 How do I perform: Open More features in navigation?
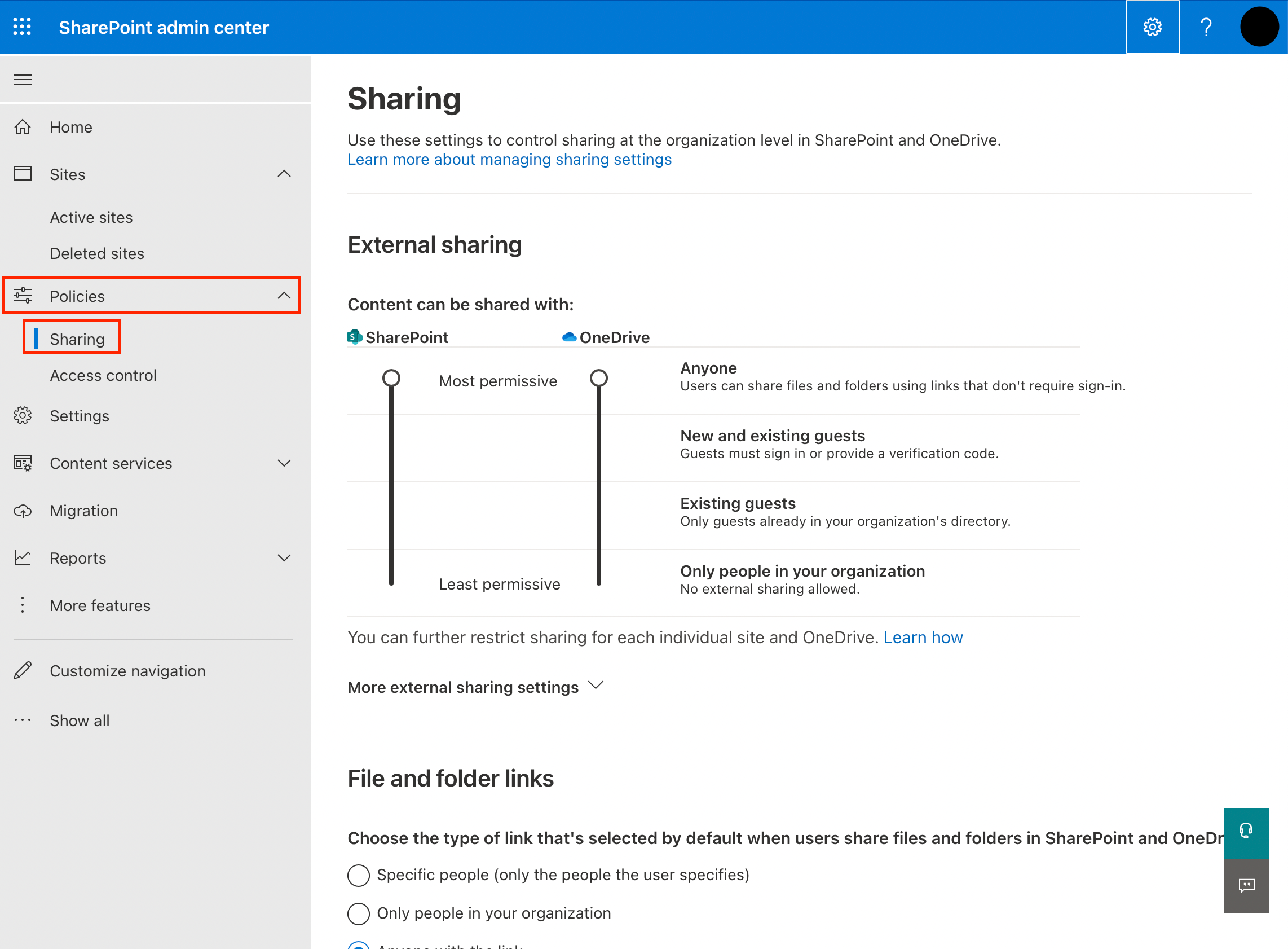[x=100, y=605]
